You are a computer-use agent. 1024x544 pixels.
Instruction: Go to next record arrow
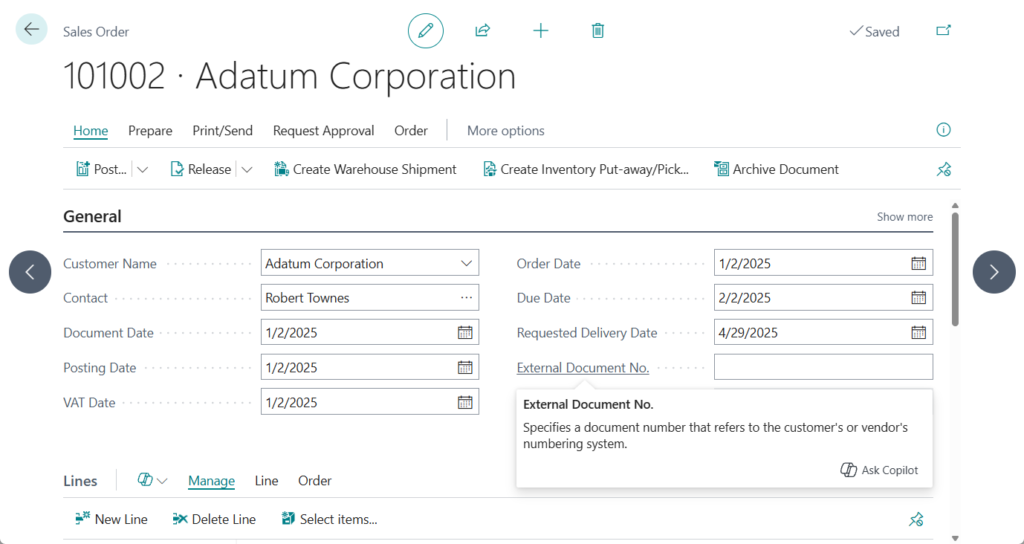(x=993, y=272)
